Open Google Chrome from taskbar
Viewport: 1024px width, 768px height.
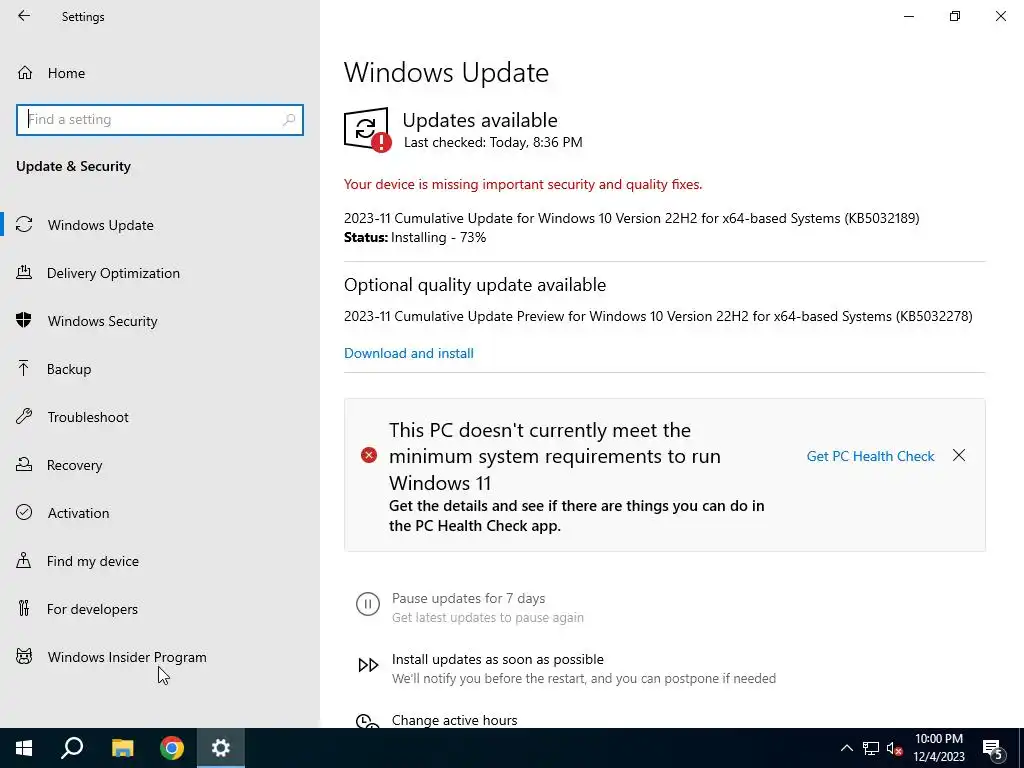click(x=172, y=748)
